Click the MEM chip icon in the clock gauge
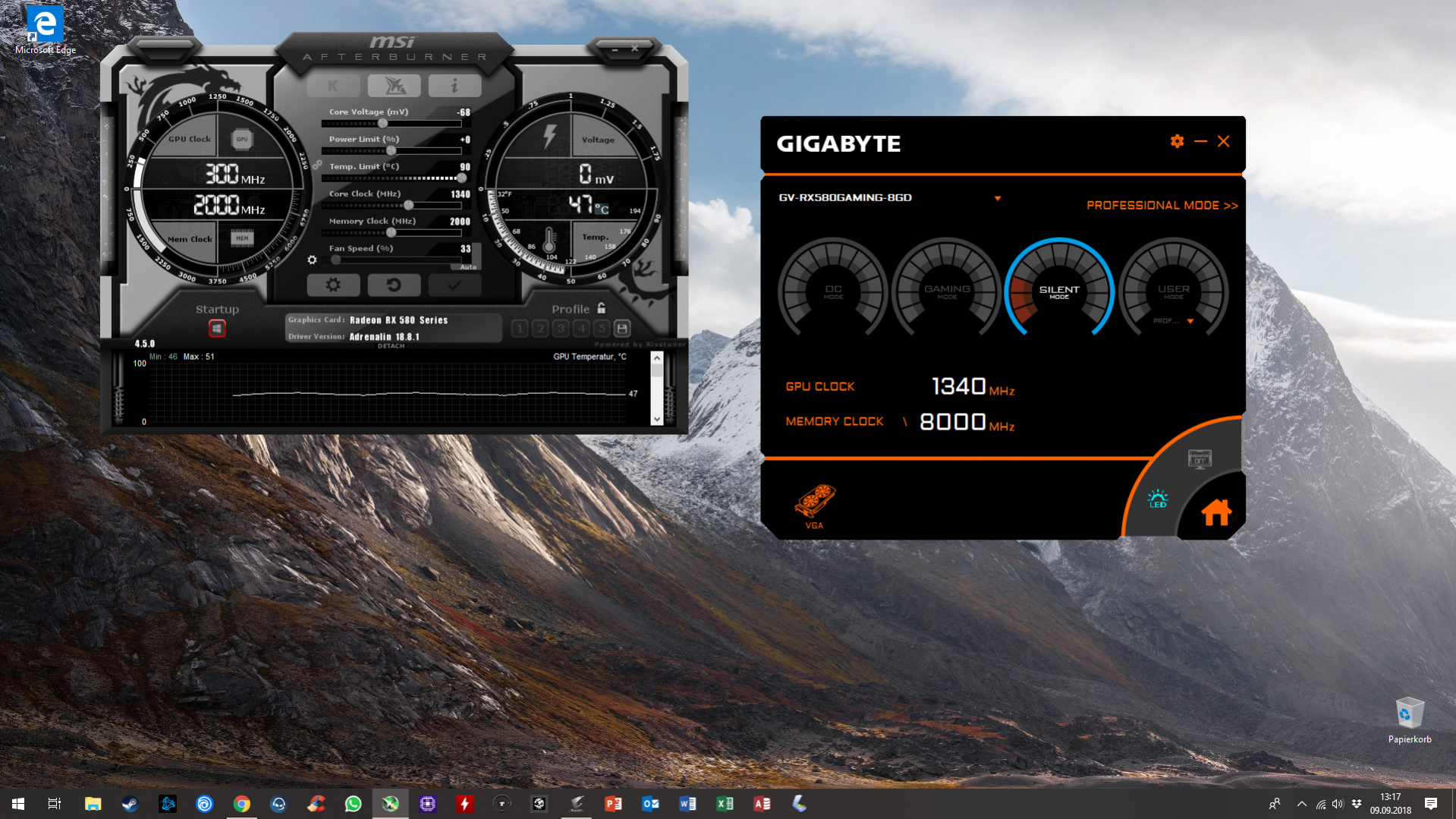The image size is (1456, 819). coord(242,238)
